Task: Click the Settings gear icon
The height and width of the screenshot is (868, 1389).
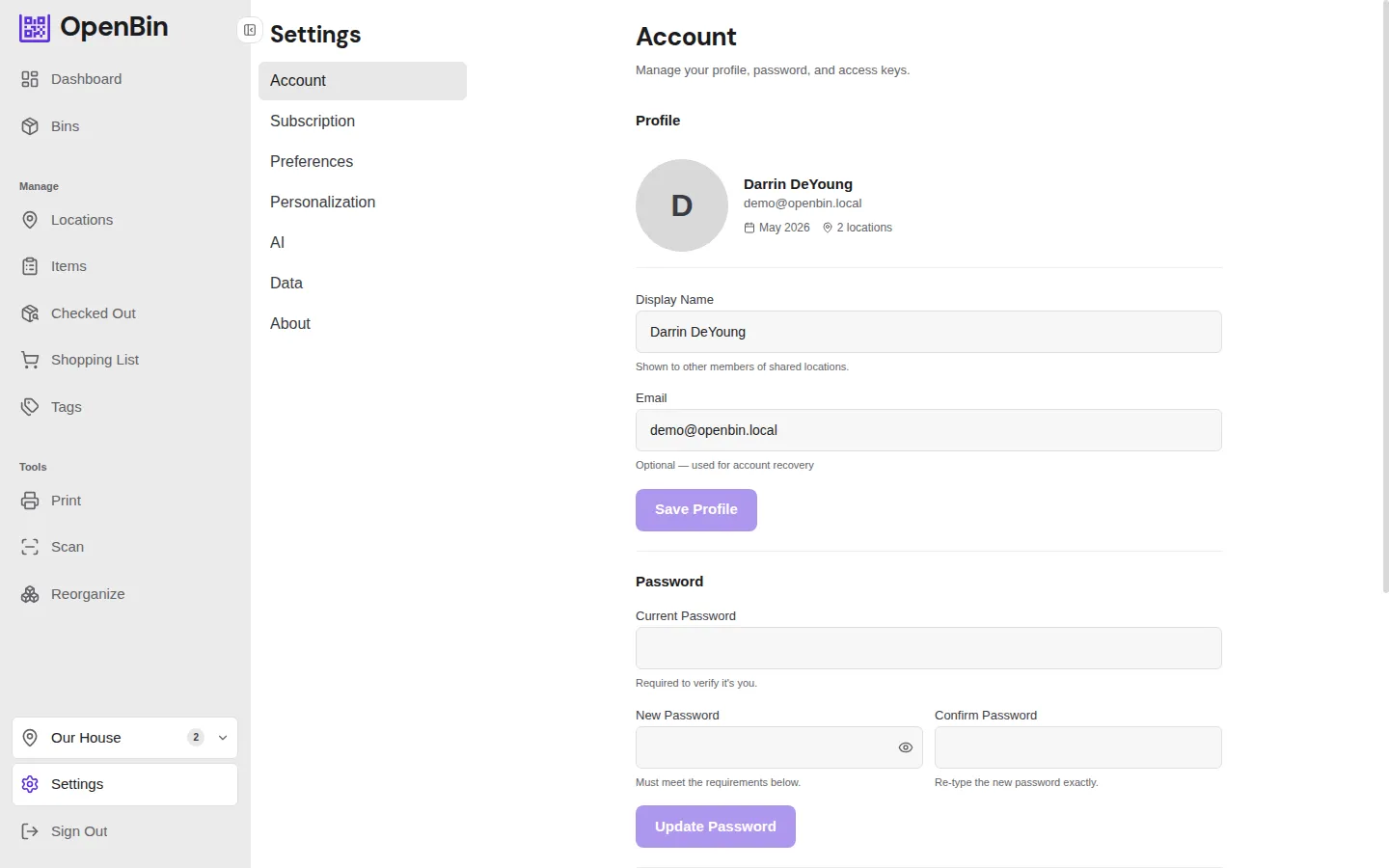Action: 30,784
